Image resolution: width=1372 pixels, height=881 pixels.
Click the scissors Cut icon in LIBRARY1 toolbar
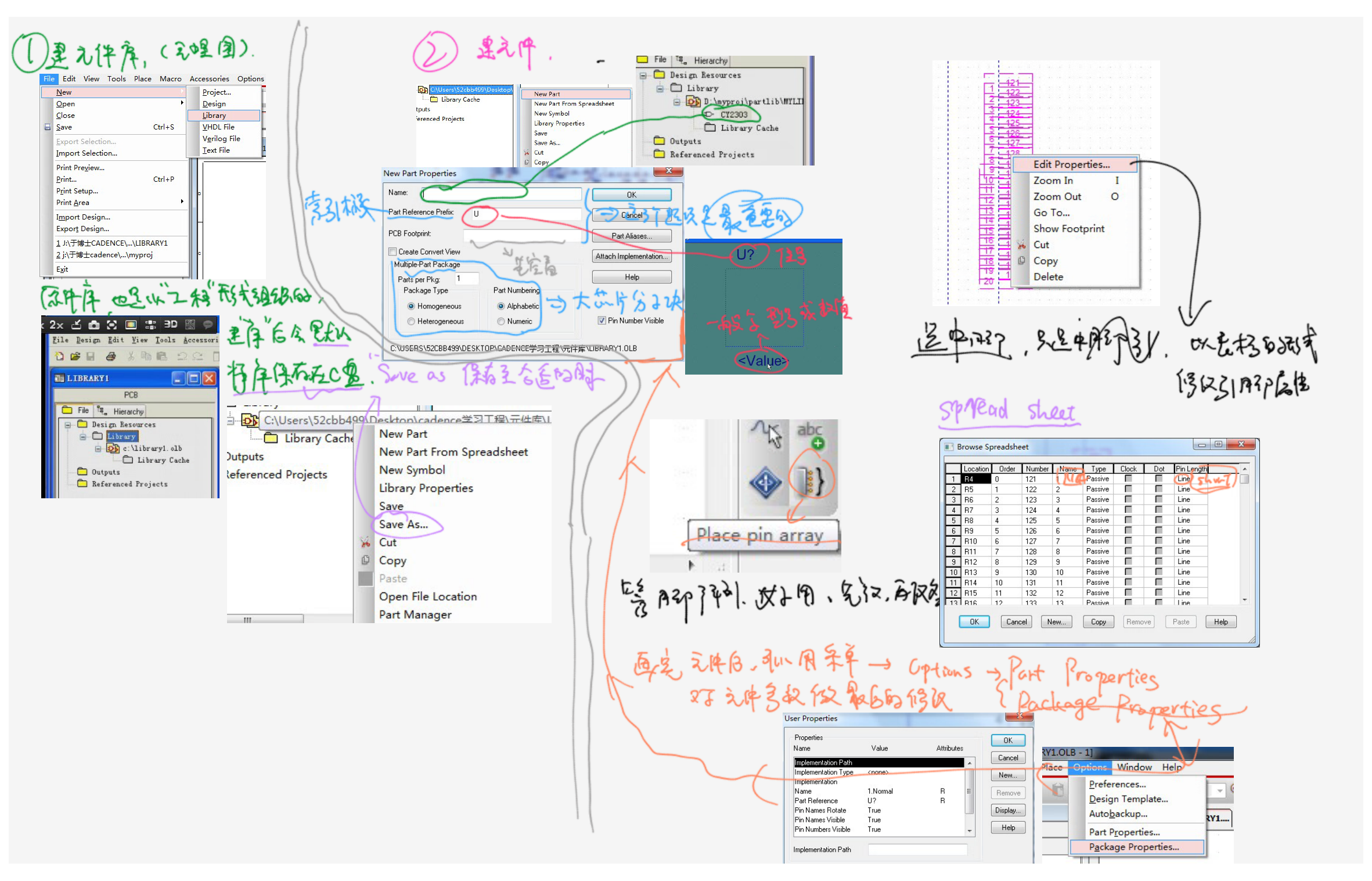pyautogui.click(x=131, y=356)
